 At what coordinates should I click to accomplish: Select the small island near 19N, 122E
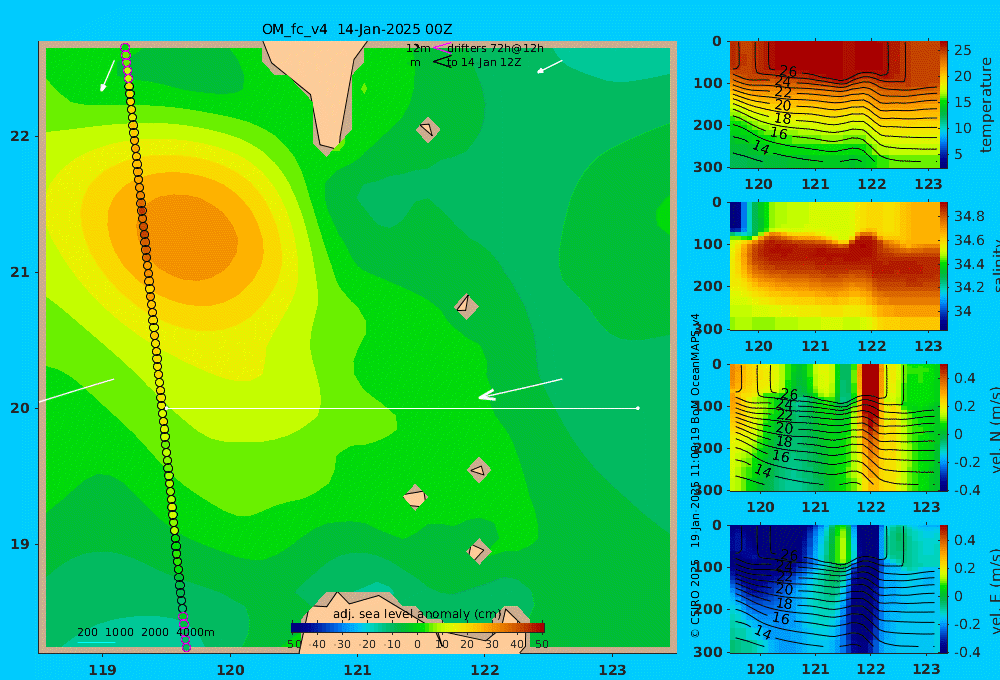click(x=478, y=551)
